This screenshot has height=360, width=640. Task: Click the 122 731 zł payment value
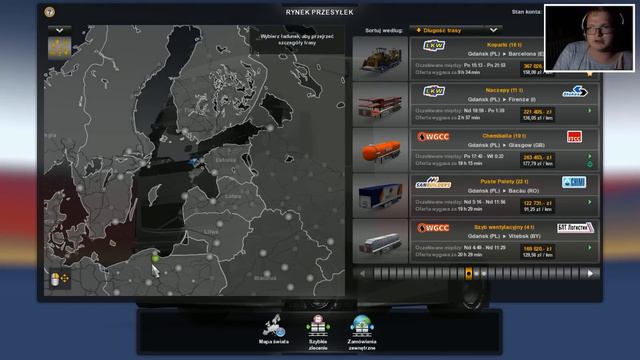537,203
